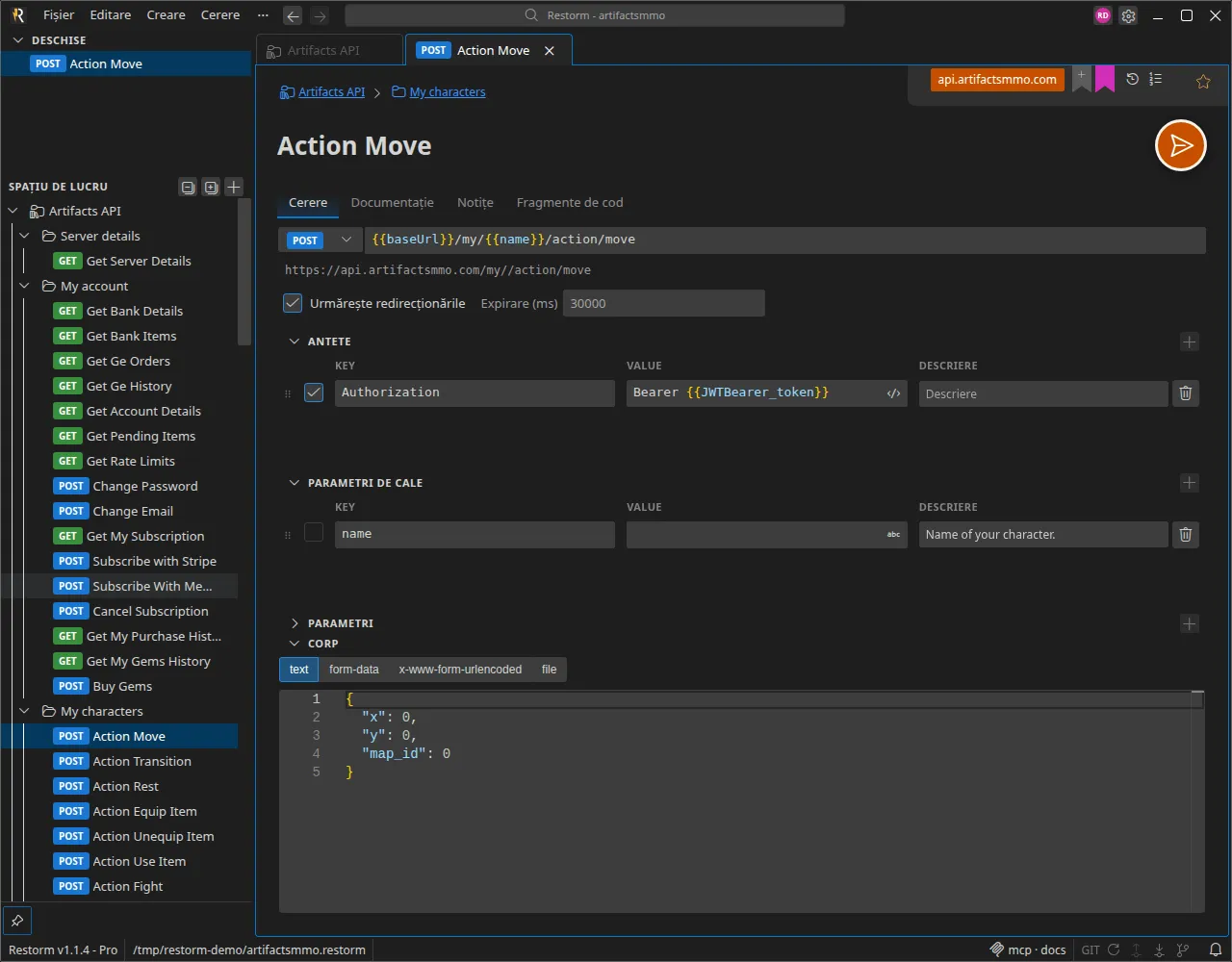Click the magenta bookmark ribbon
The height and width of the screenshot is (962, 1232).
tap(1105, 80)
